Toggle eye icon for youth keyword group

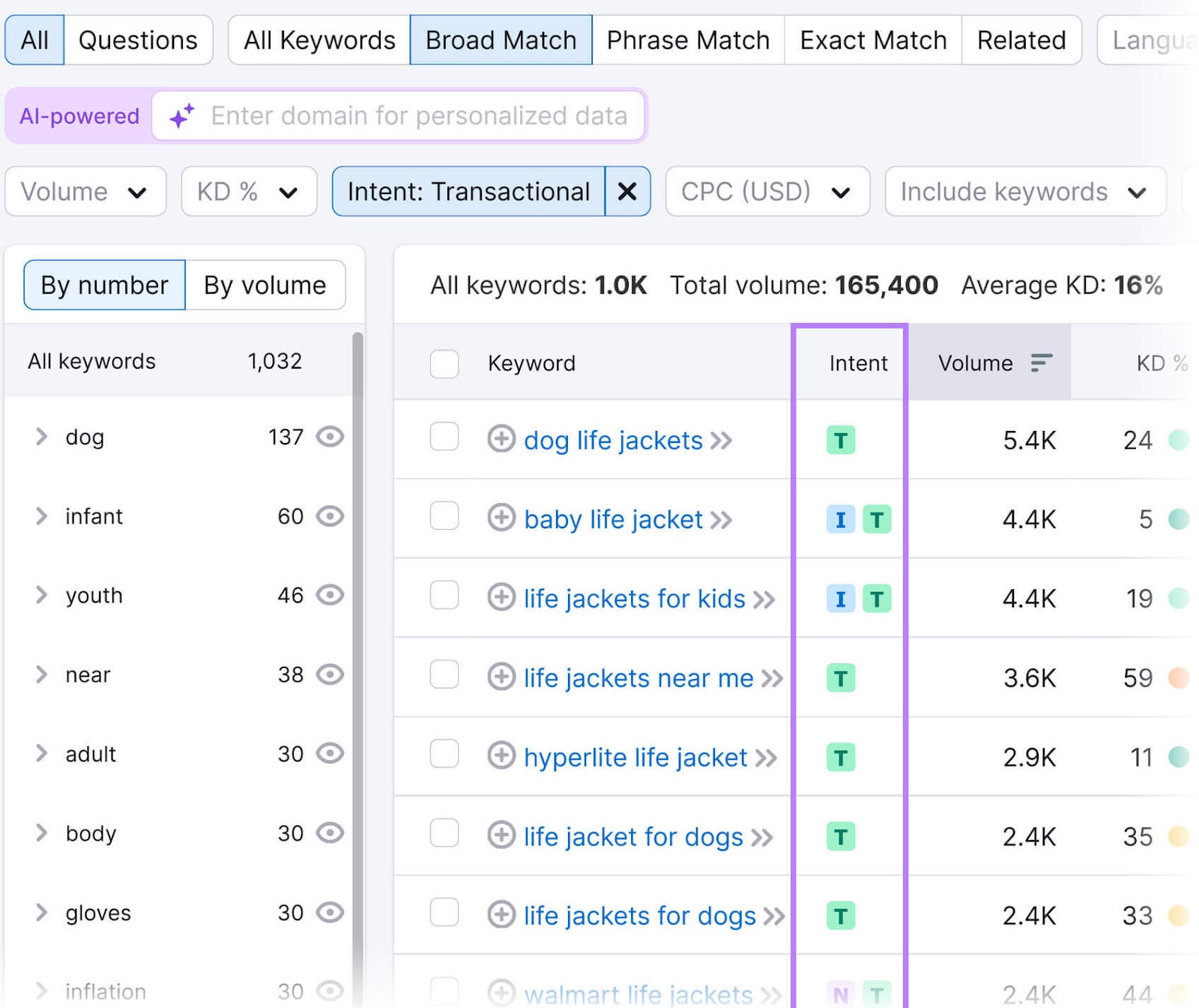click(330, 595)
